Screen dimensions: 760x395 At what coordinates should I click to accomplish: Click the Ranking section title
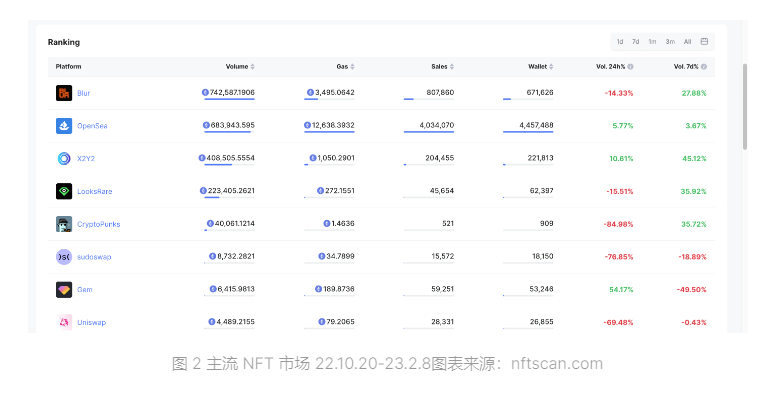point(63,42)
